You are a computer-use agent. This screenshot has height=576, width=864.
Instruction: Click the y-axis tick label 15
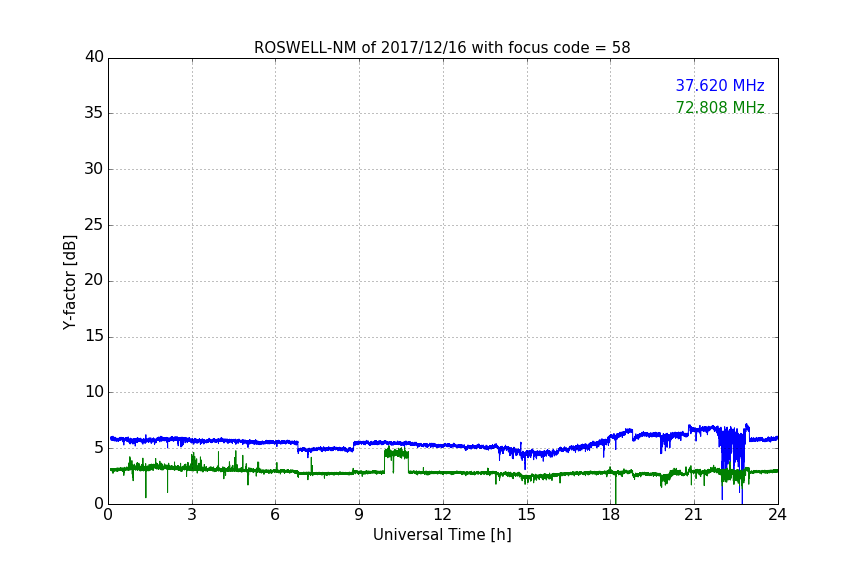94,336
